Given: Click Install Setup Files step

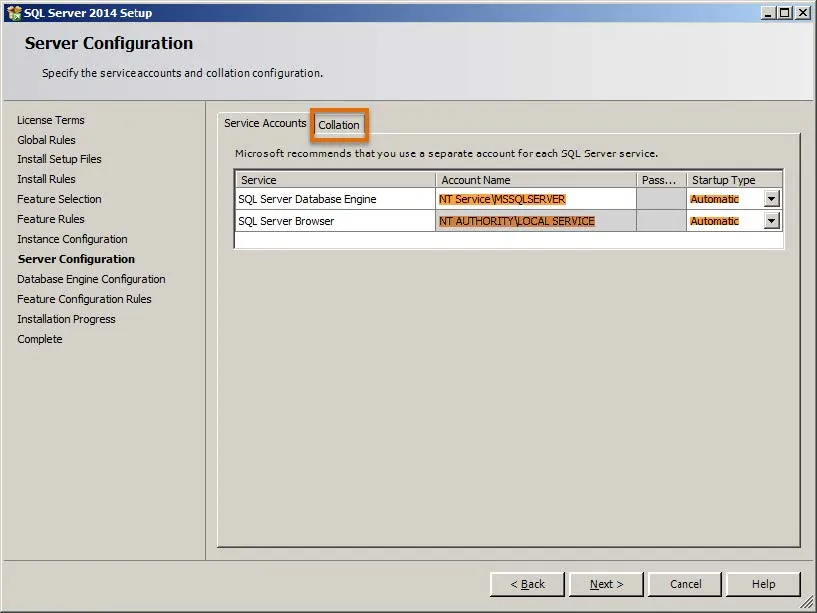Looking at the screenshot, I should click(59, 159).
